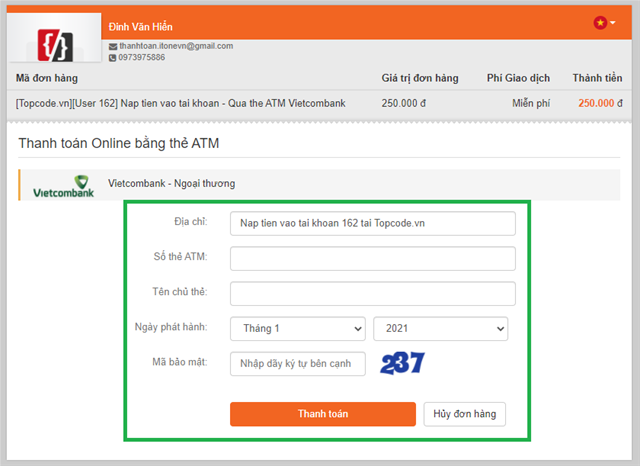Click the Tên chủ thẻ label

pos(180,292)
